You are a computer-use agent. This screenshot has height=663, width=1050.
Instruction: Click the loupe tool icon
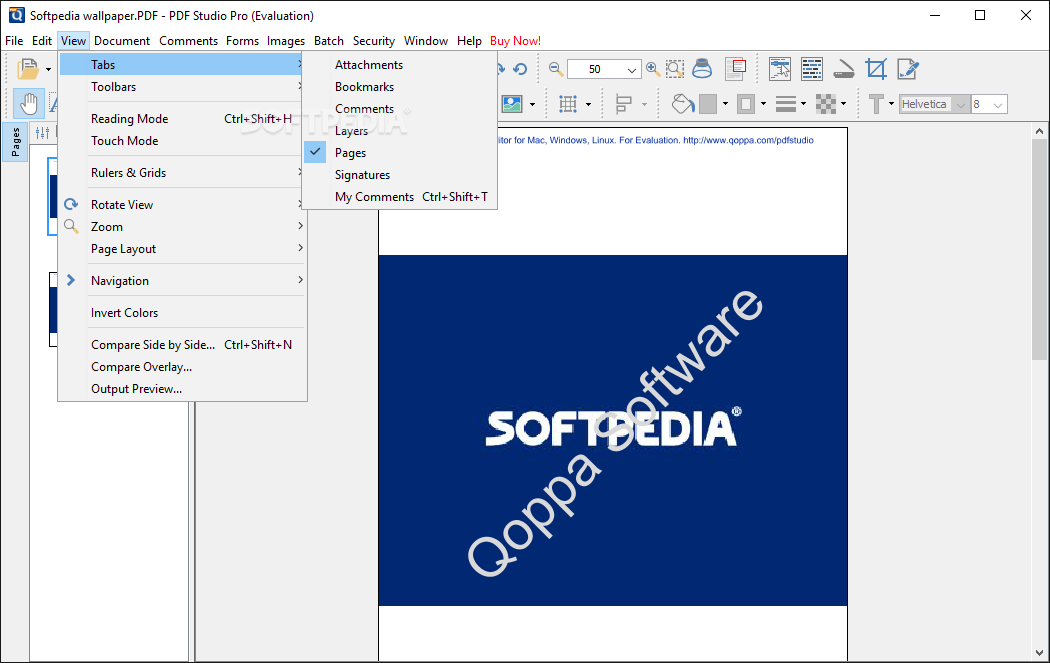pyautogui.click(x=702, y=69)
